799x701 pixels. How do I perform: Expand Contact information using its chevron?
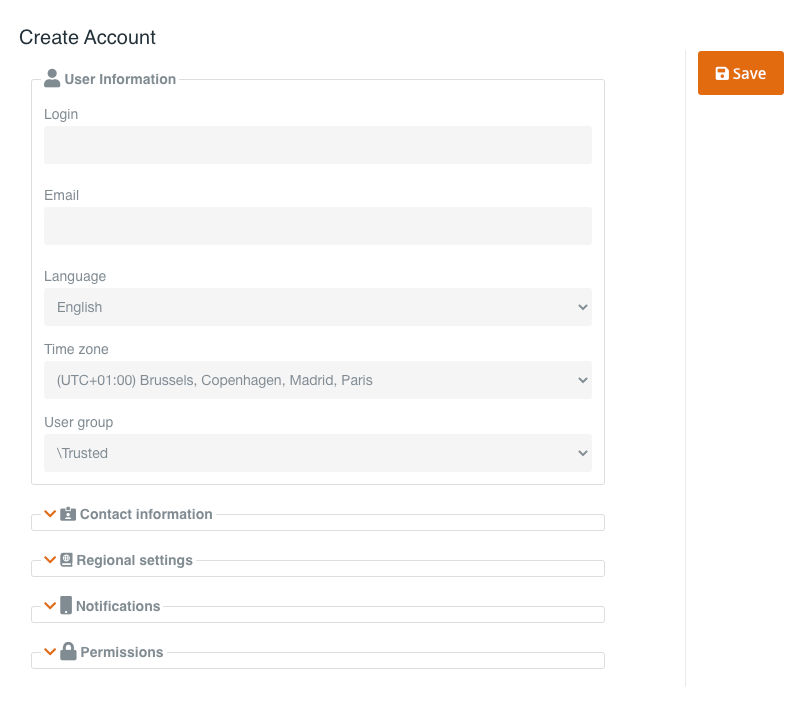point(50,514)
